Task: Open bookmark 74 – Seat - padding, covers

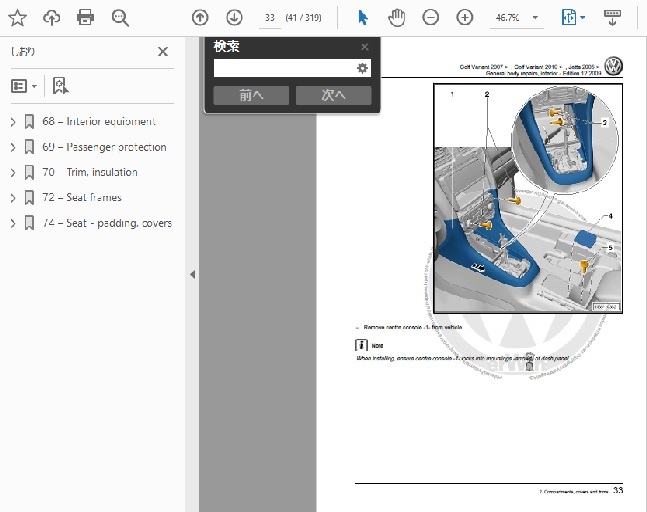Action: pyautogui.click(x=107, y=223)
